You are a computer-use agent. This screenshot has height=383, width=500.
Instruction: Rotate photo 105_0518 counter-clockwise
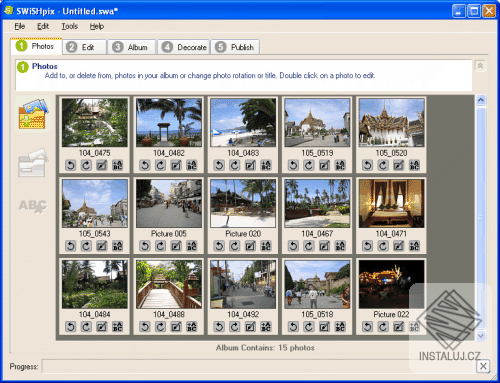pyautogui.click(x=293, y=327)
